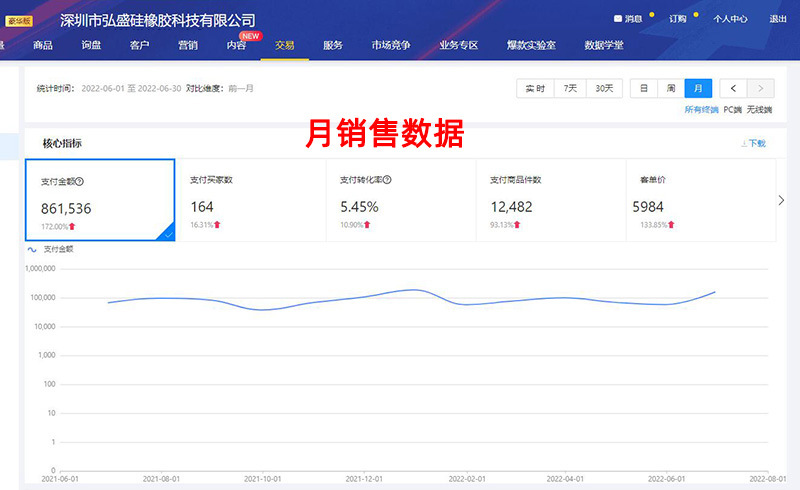Click help icon beside 支付金额
800x490 pixels.
tap(80, 181)
